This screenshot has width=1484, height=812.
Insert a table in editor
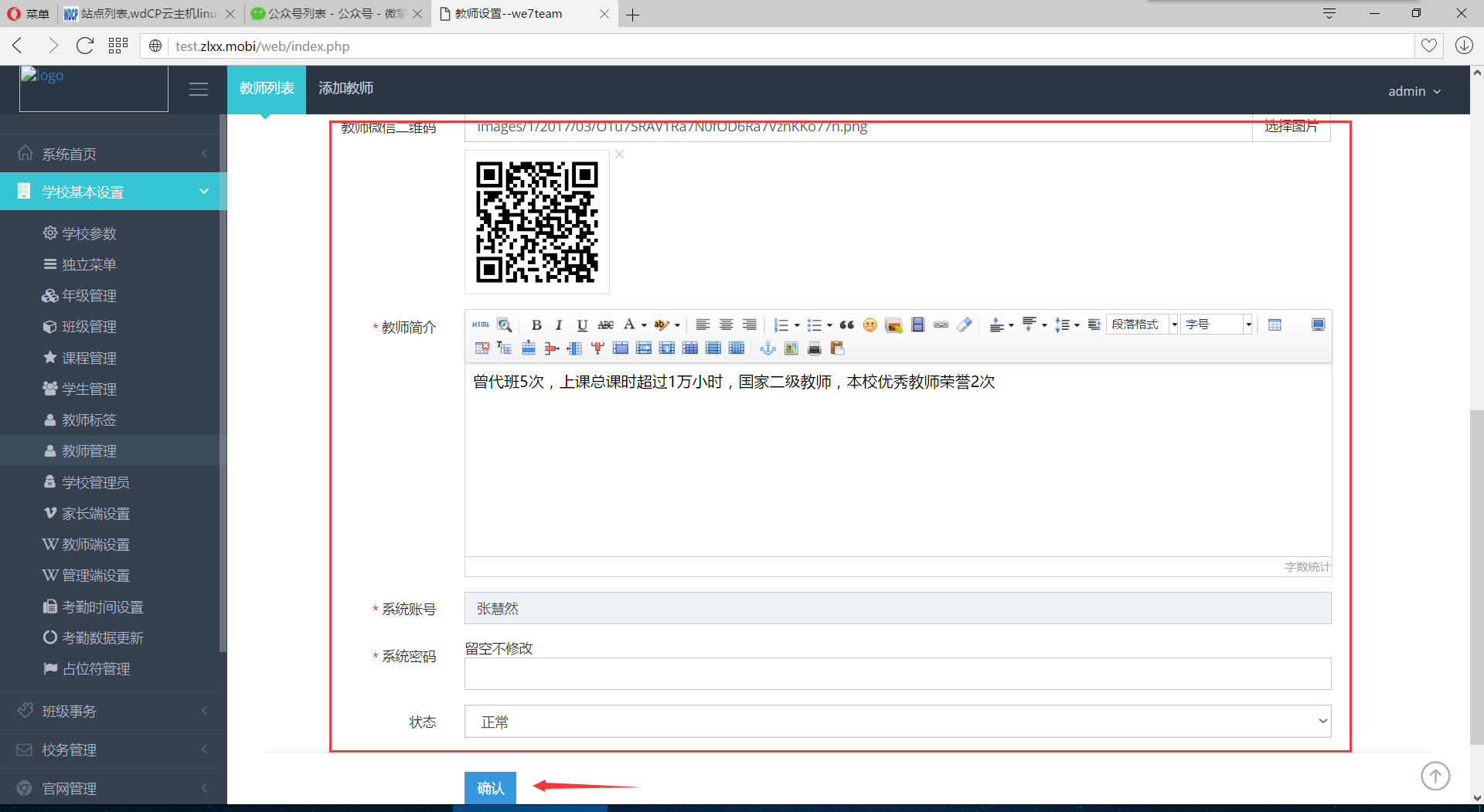click(x=1275, y=325)
